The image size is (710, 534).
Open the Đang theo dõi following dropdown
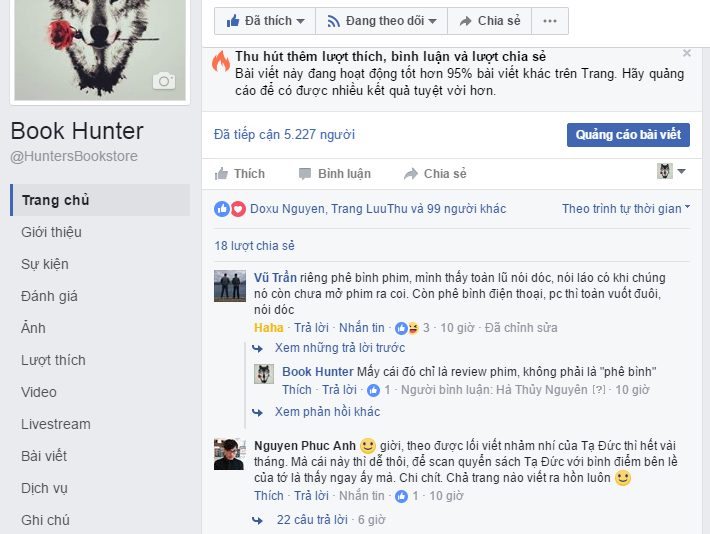click(381, 21)
